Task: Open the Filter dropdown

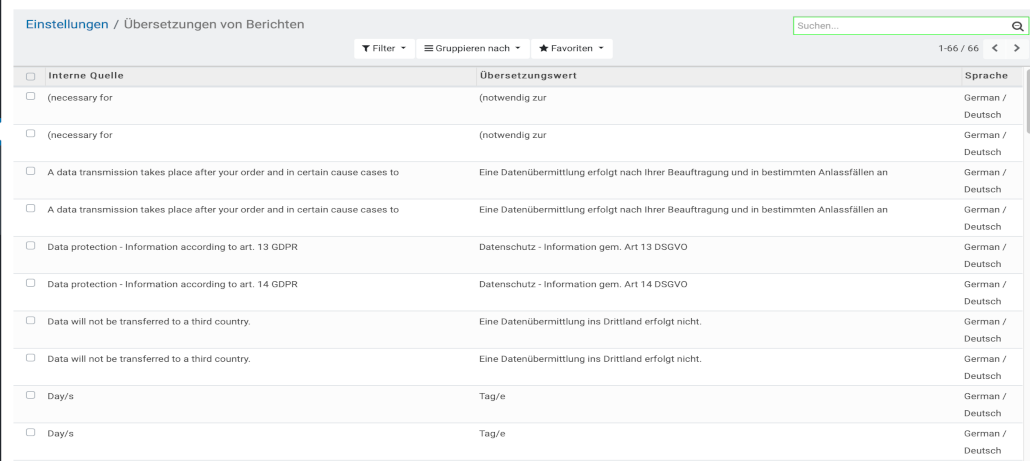Action: tap(384, 48)
